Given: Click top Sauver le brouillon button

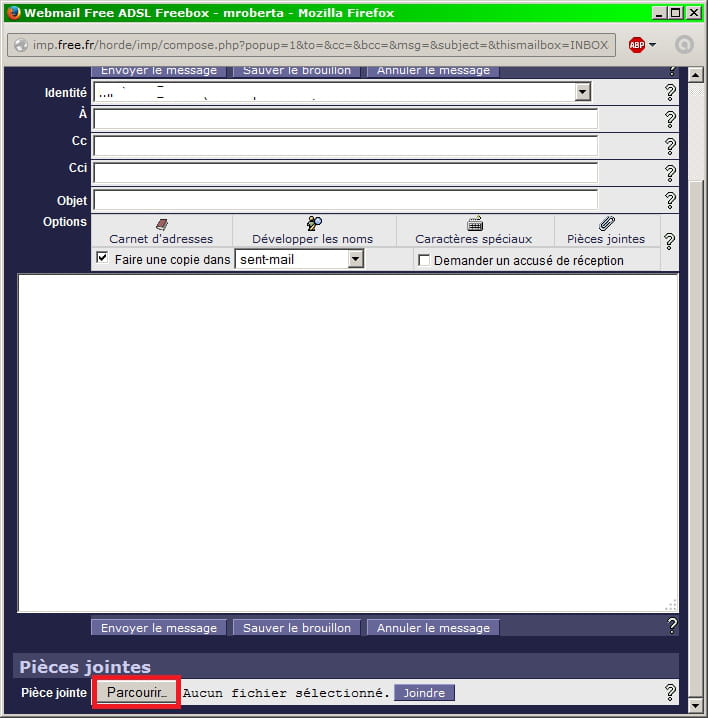Looking at the screenshot, I should click(x=297, y=71).
